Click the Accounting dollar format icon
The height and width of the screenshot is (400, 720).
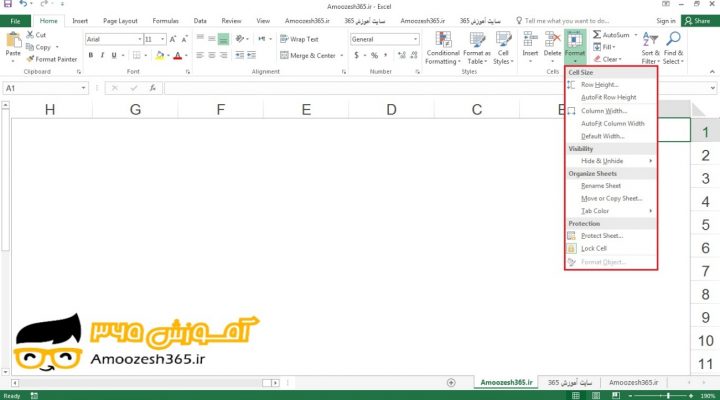point(356,55)
